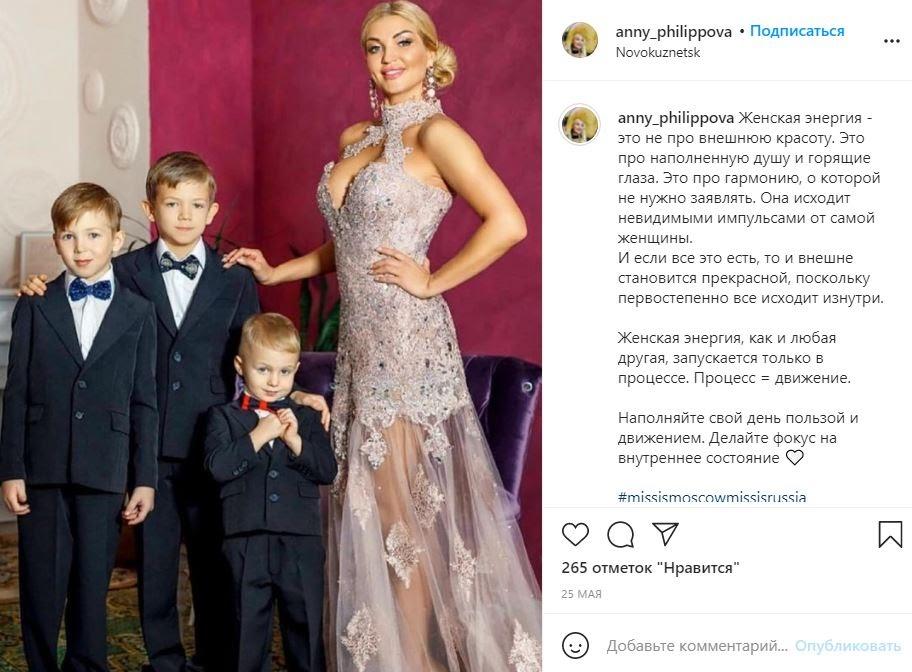View the 265 likes list

tap(650, 568)
